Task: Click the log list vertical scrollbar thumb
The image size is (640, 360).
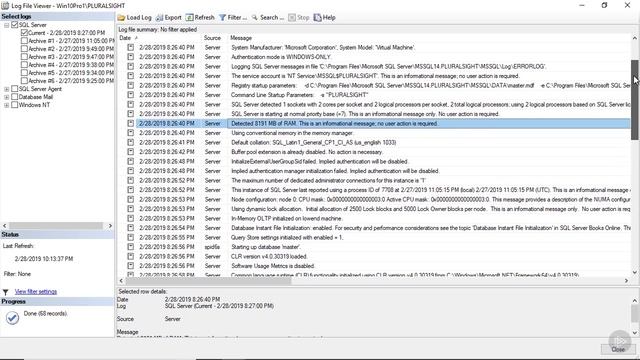Action: pyautogui.click(x=635, y=100)
